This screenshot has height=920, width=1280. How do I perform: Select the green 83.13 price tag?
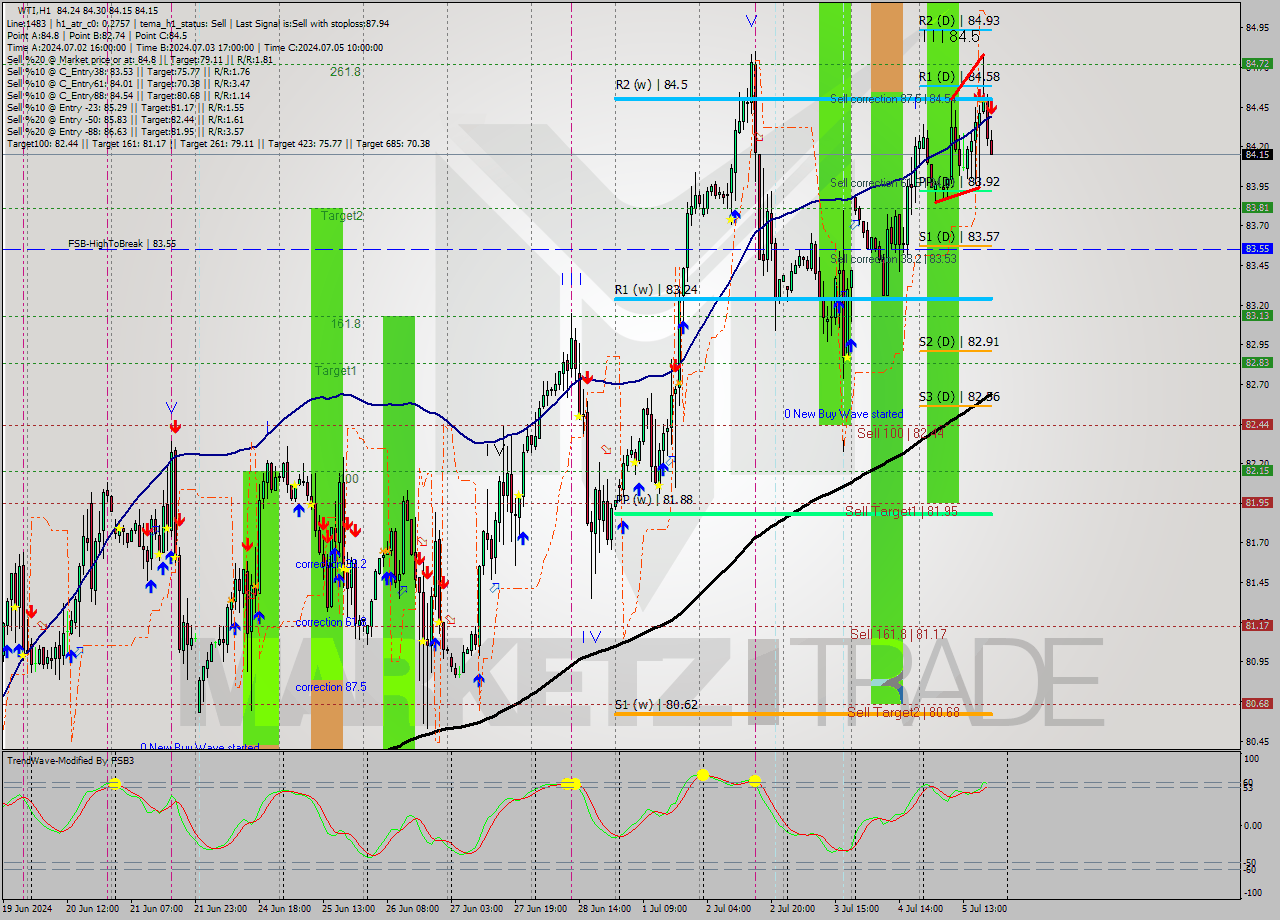1257,315
